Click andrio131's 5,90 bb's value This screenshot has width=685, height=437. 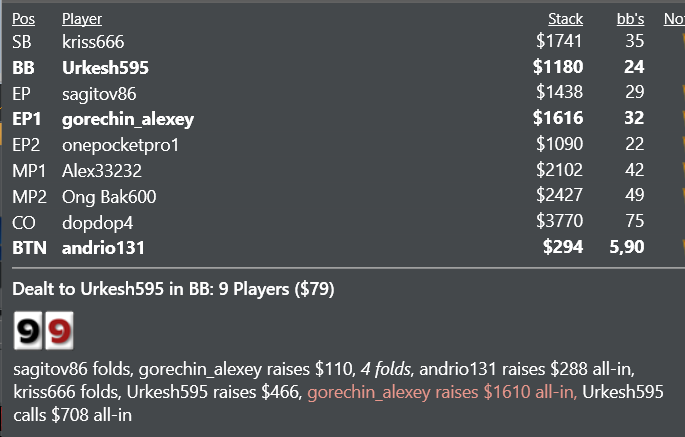pyautogui.click(x=626, y=247)
